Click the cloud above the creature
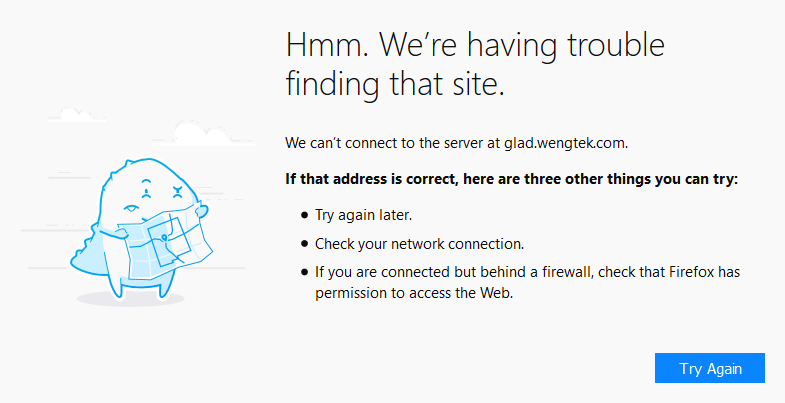 click(193, 131)
